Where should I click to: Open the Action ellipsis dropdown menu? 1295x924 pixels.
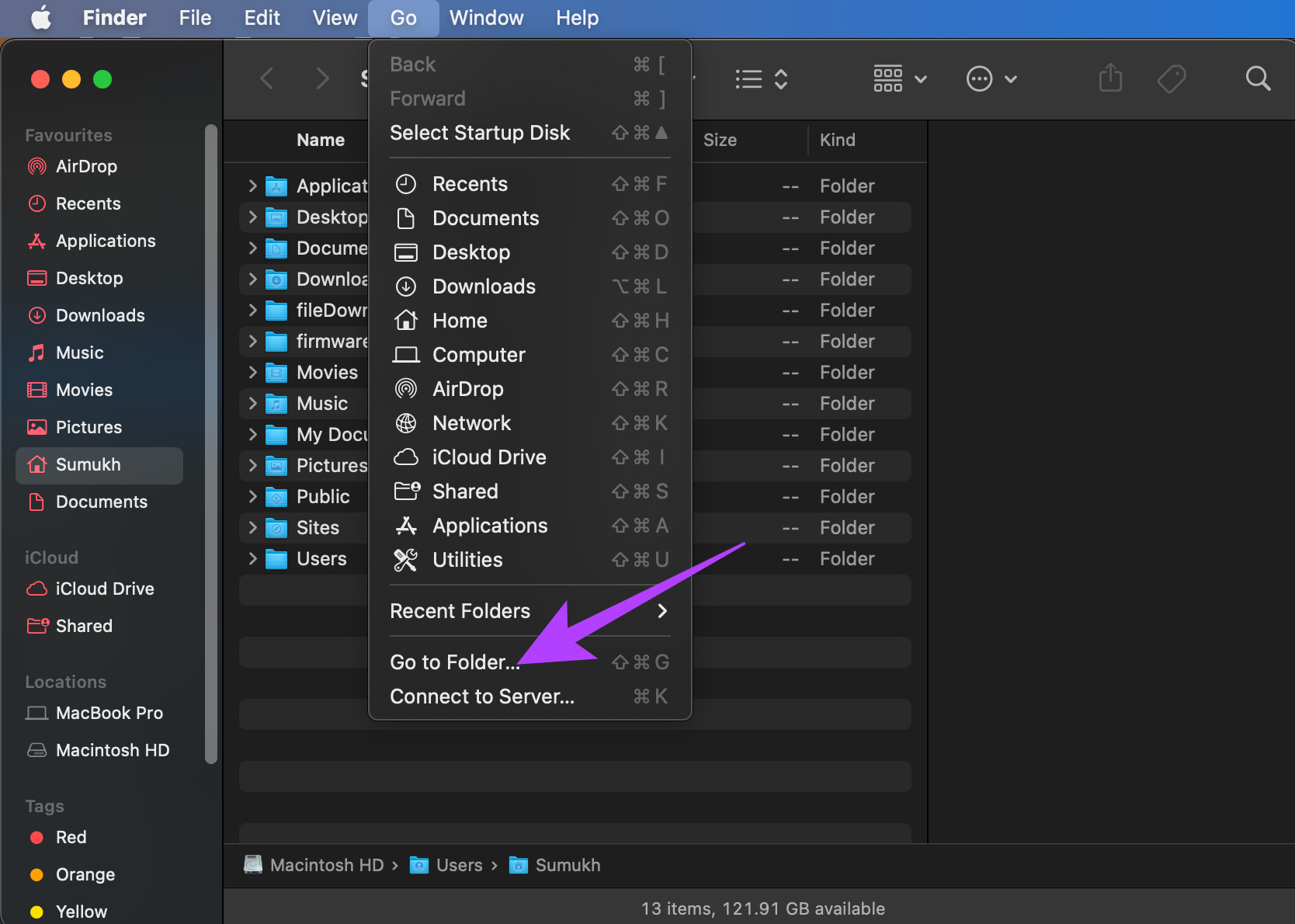click(991, 78)
